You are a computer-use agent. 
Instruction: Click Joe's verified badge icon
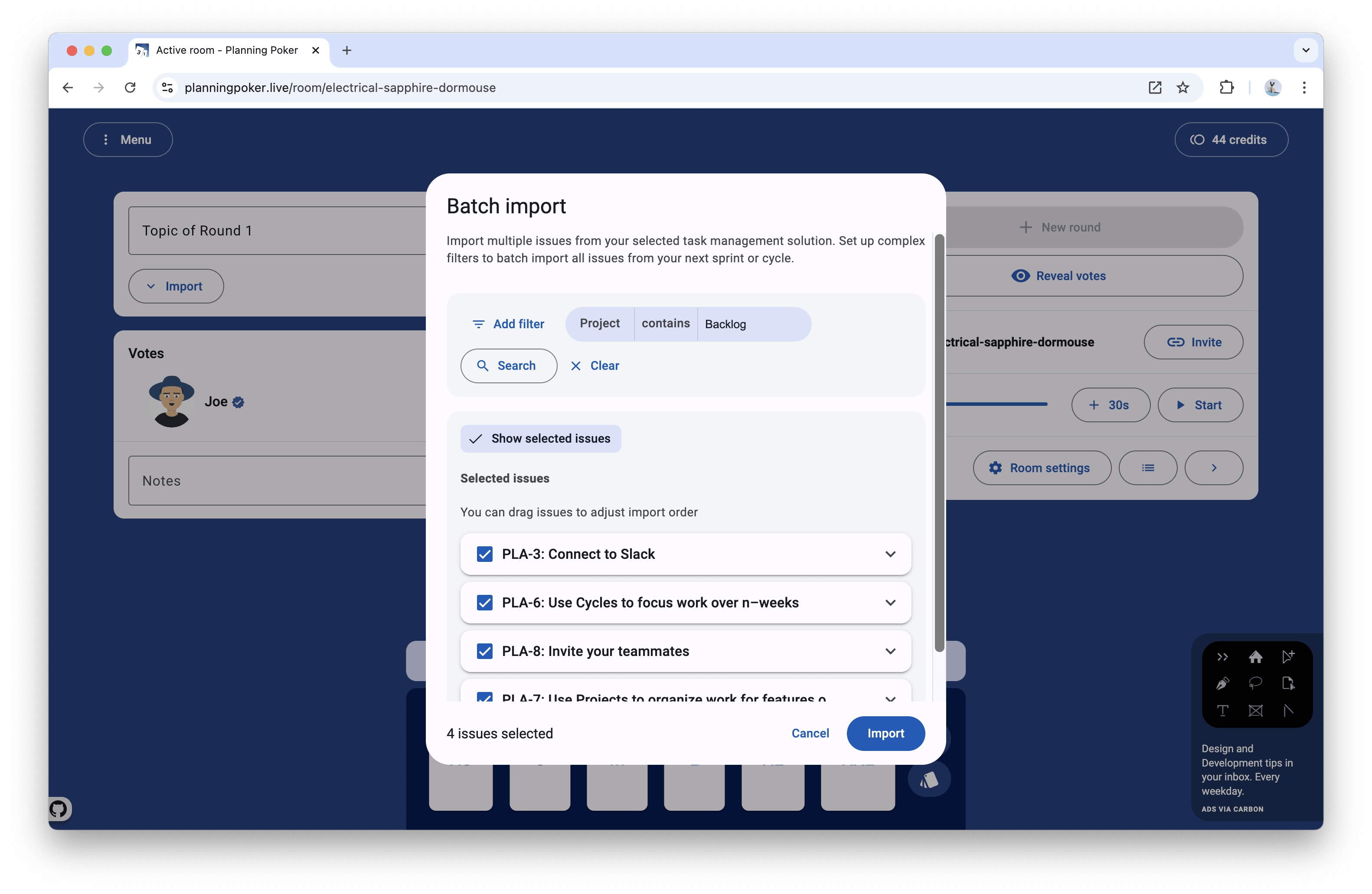tap(238, 402)
